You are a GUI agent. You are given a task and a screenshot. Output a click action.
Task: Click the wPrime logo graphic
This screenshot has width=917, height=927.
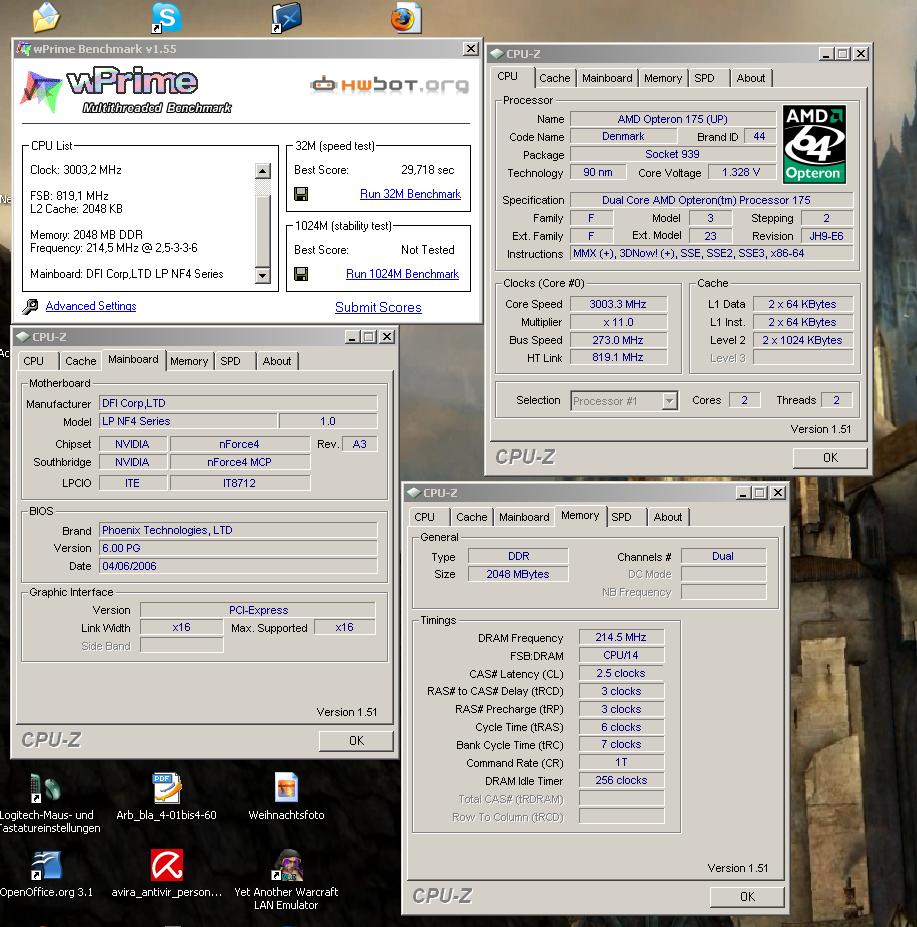(x=127, y=91)
